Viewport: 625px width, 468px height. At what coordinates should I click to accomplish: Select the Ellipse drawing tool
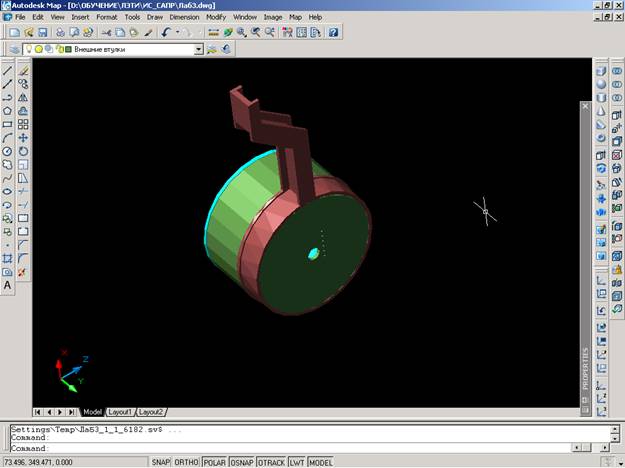pyautogui.click(x=7, y=192)
